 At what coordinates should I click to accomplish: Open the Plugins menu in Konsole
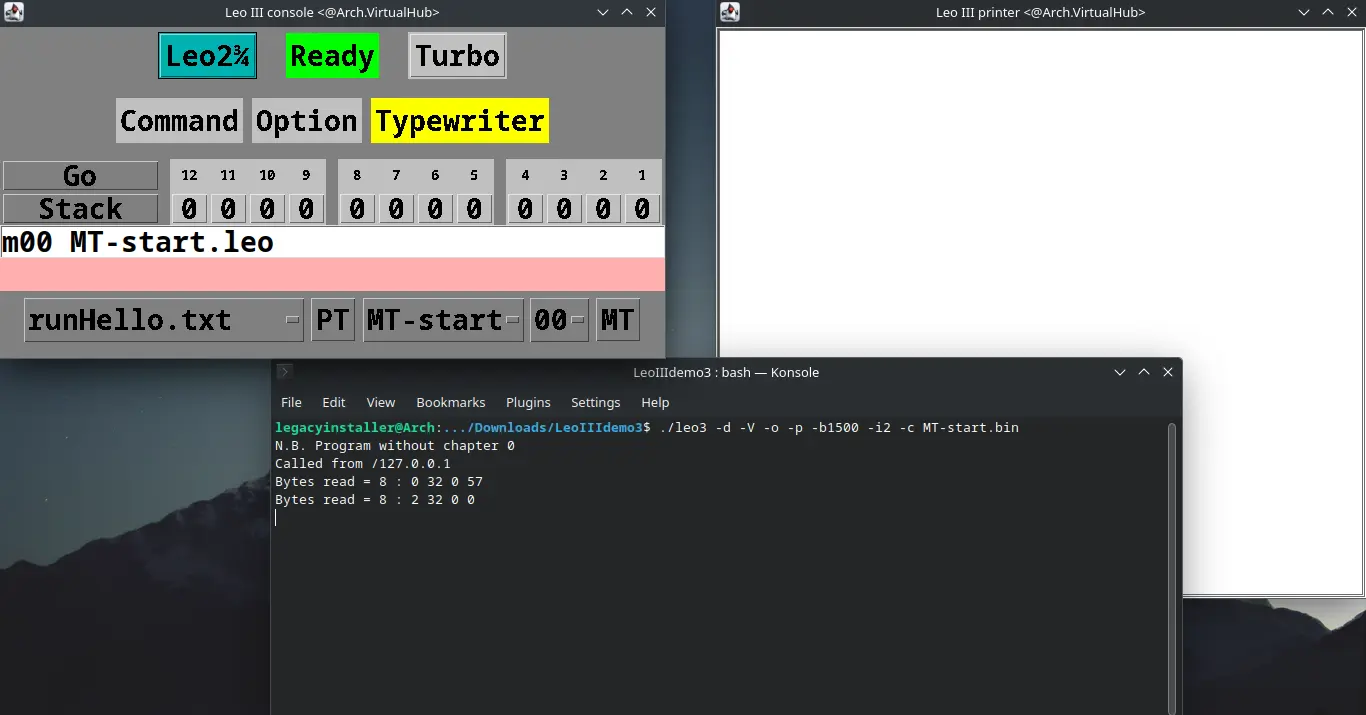pyautogui.click(x=528, y=402)
